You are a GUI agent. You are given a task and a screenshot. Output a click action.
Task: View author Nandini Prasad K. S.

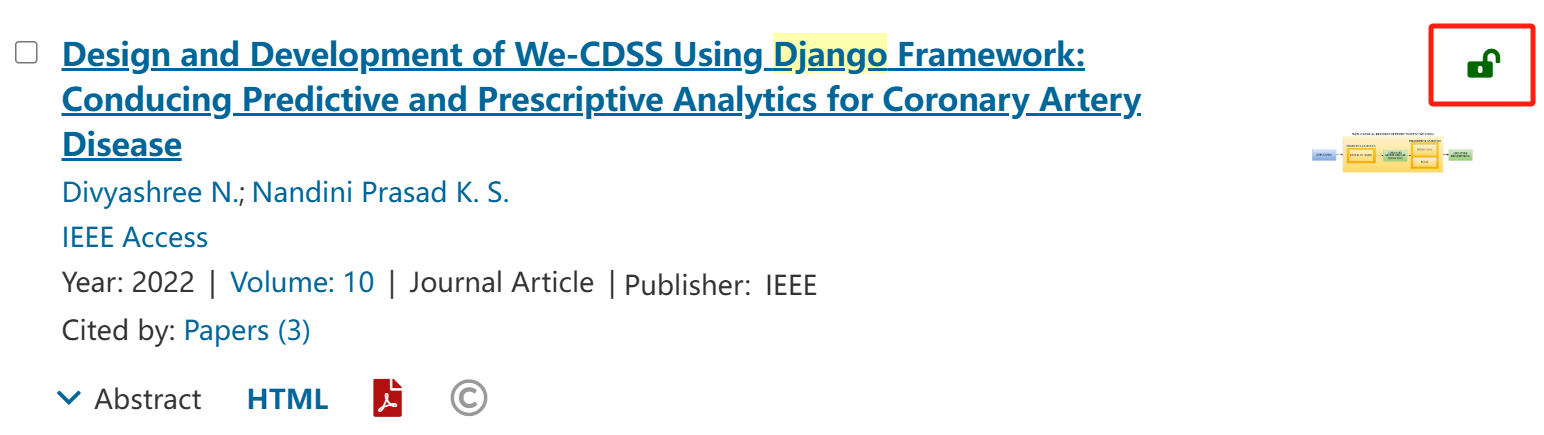click(x=381, y=192)
